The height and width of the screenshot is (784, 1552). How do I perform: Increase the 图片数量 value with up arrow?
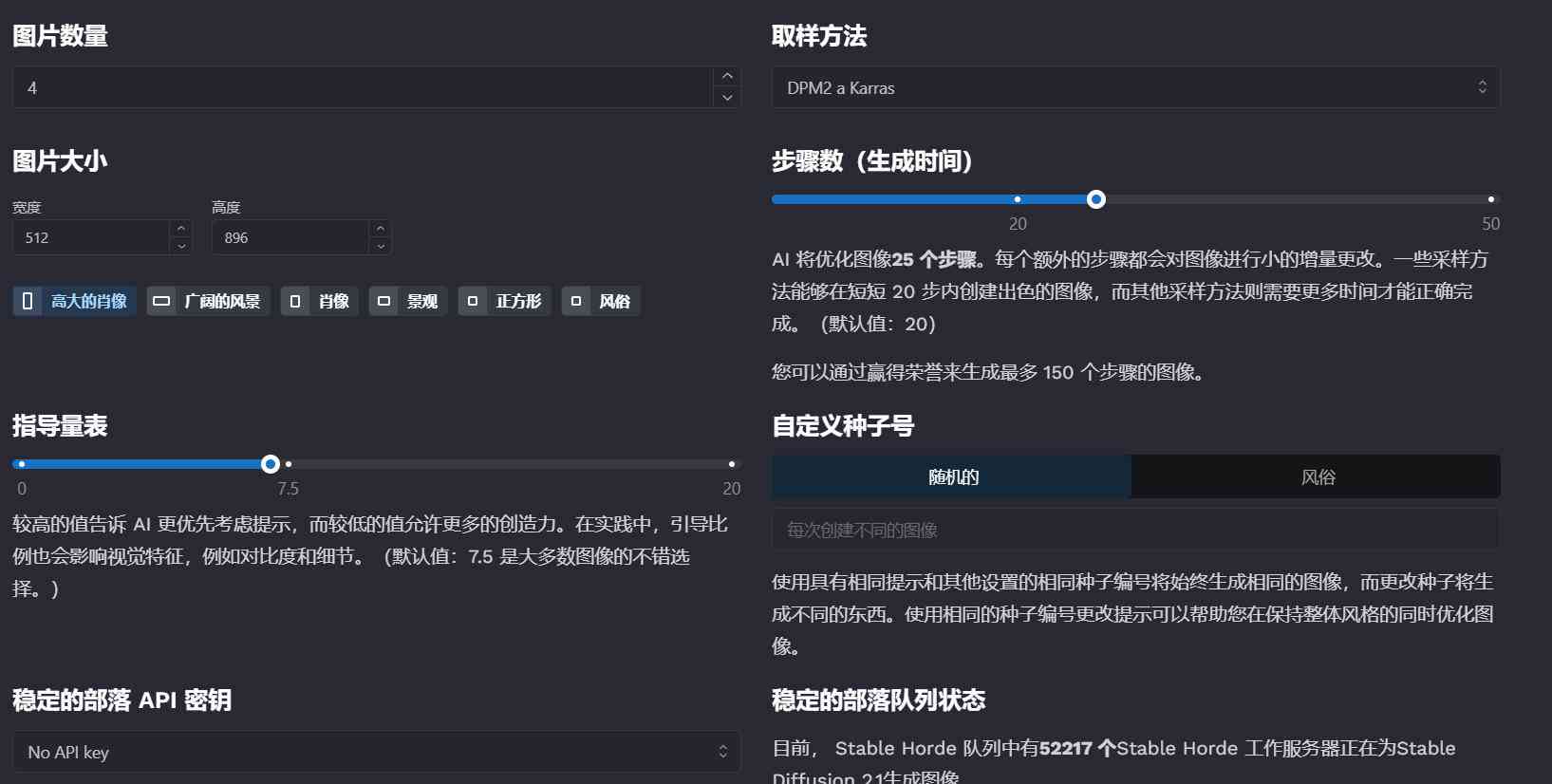pos(727,76)
